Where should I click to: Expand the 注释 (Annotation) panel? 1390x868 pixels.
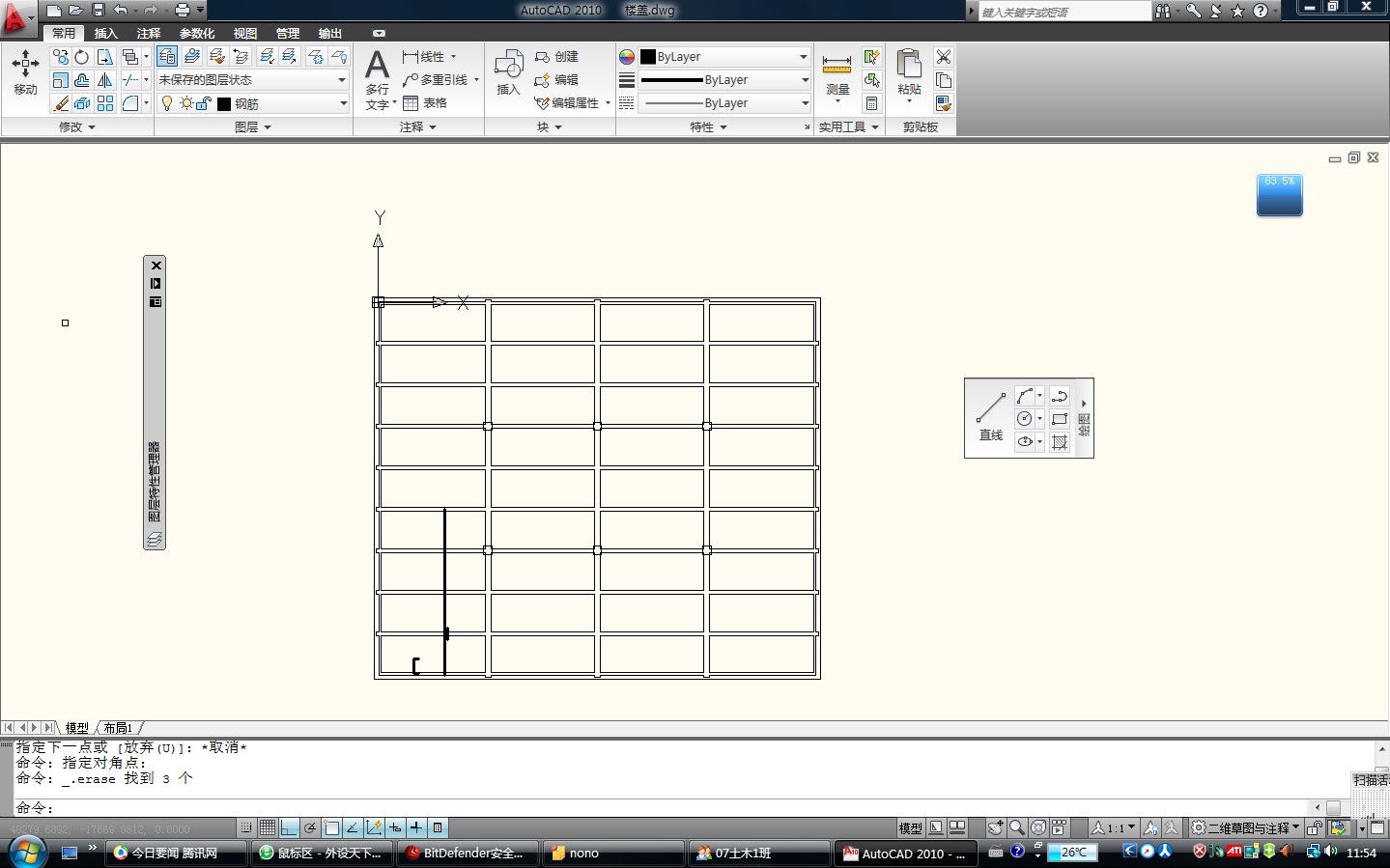coord(418,126)
